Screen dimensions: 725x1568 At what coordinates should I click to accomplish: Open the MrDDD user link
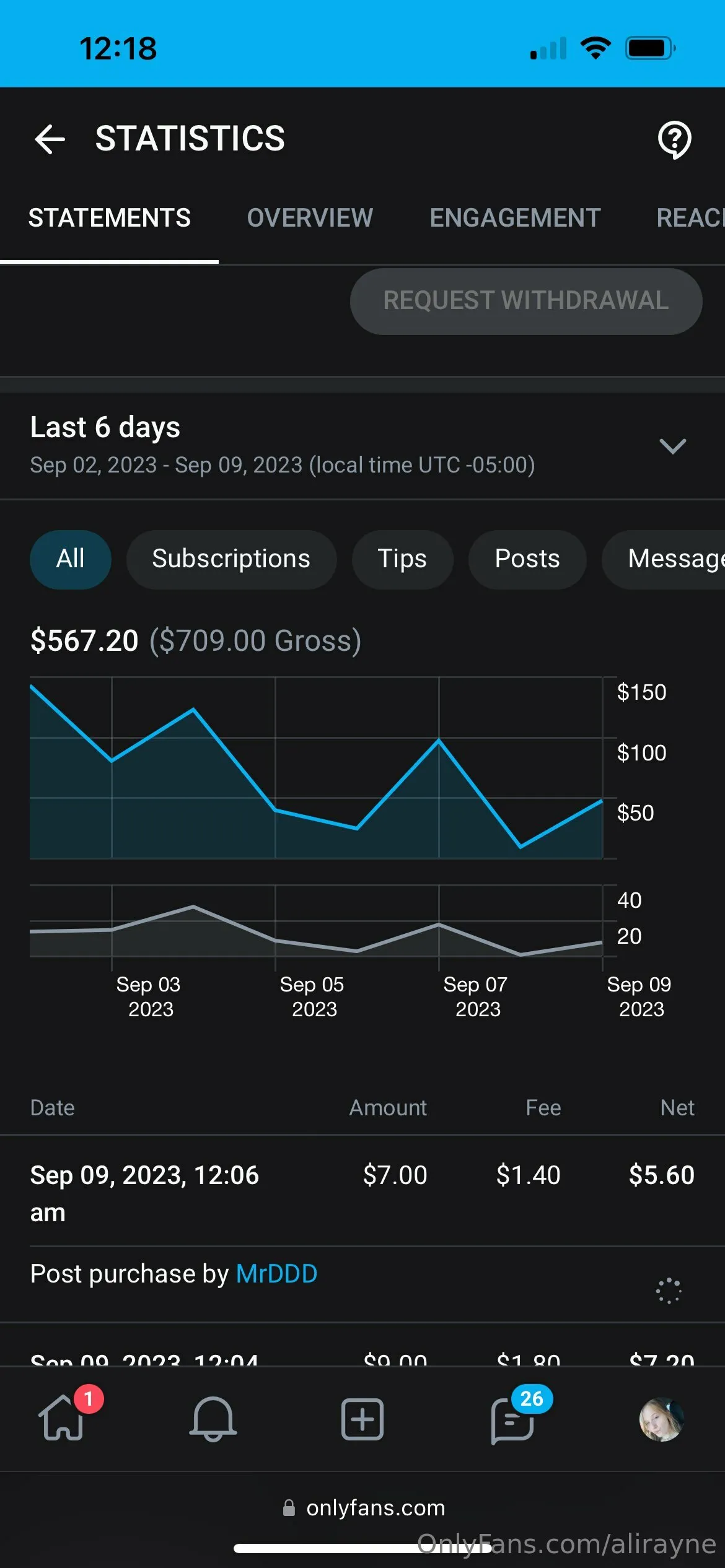pos(276,1274)
